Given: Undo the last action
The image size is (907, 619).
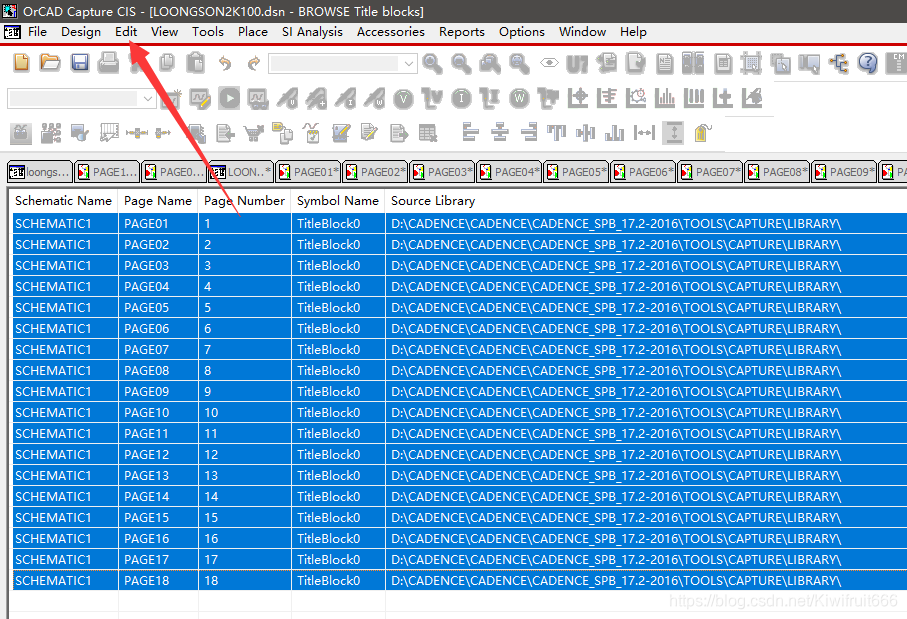Looking at the screenshot, I should click(x=225, y=64).
